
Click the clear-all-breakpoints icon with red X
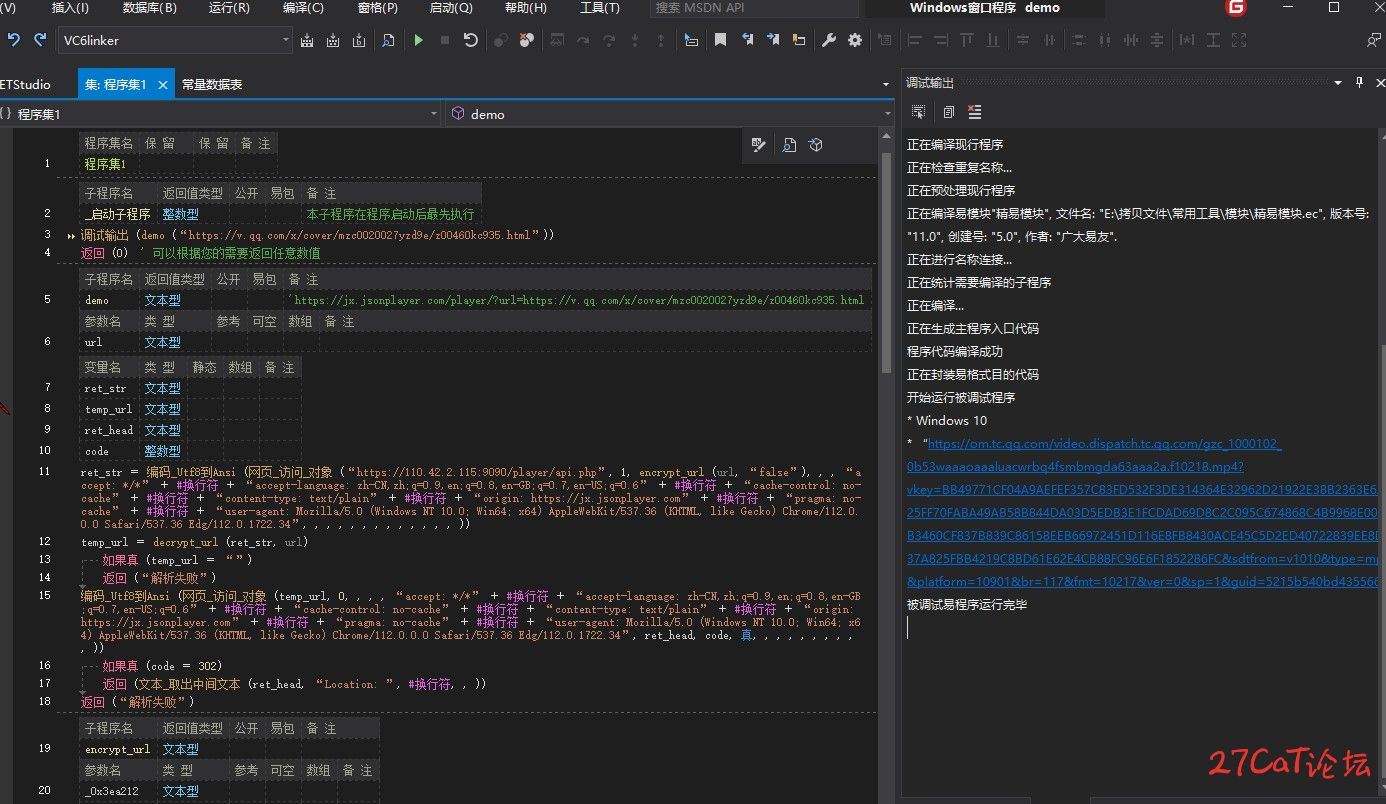(x=527, y=41)
